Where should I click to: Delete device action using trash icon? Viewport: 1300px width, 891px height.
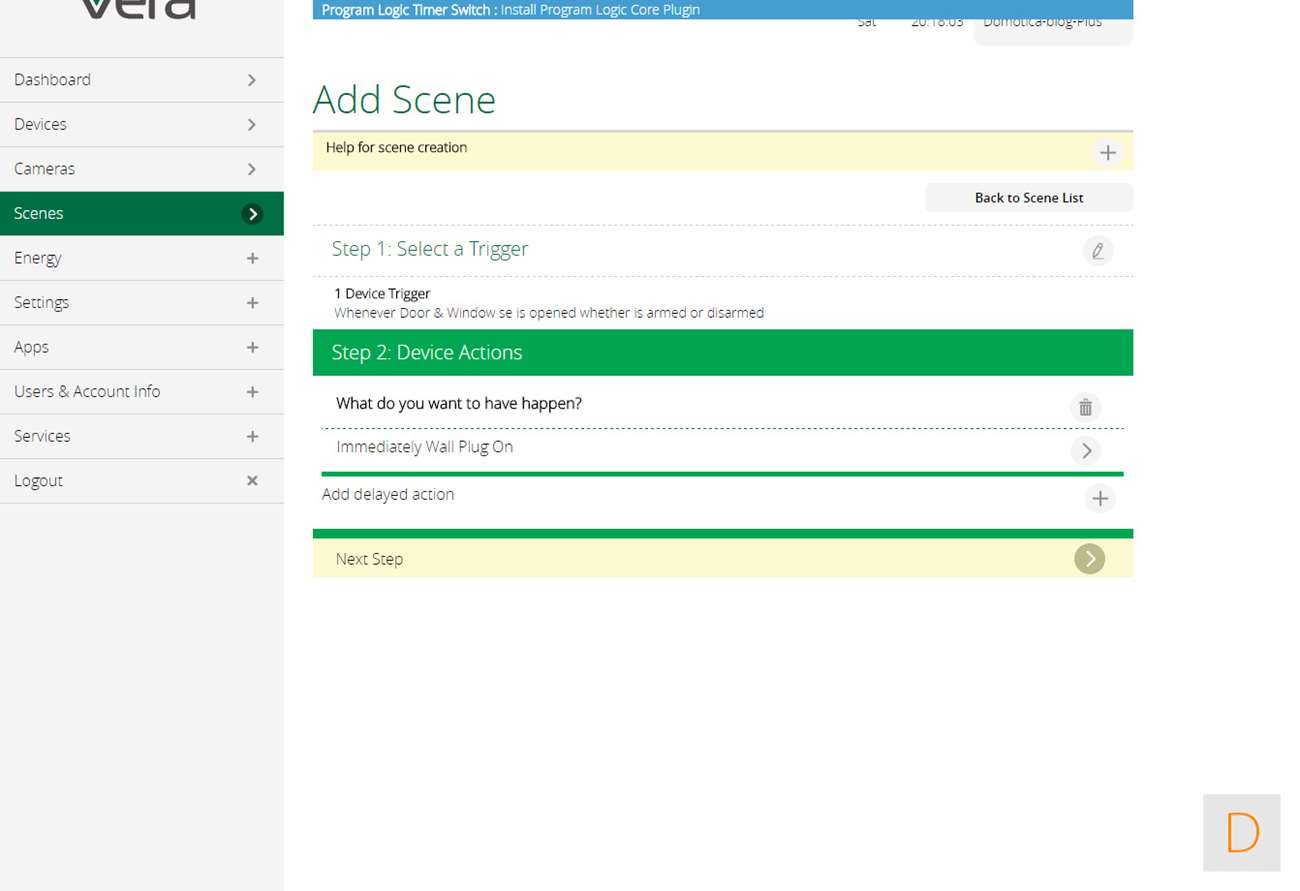pos(1085,407)
